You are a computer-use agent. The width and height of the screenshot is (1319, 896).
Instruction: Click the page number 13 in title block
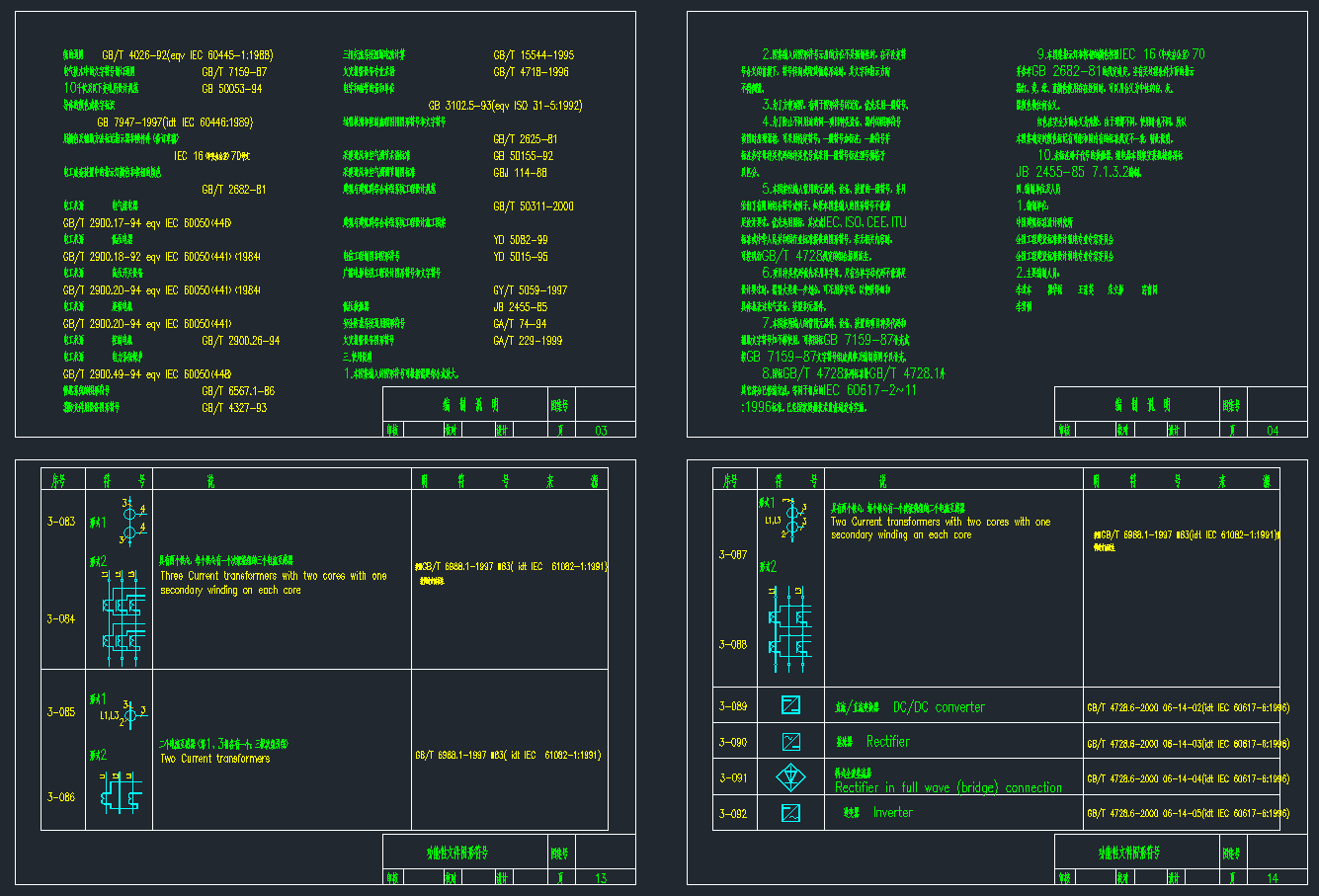tap(601, 878)
